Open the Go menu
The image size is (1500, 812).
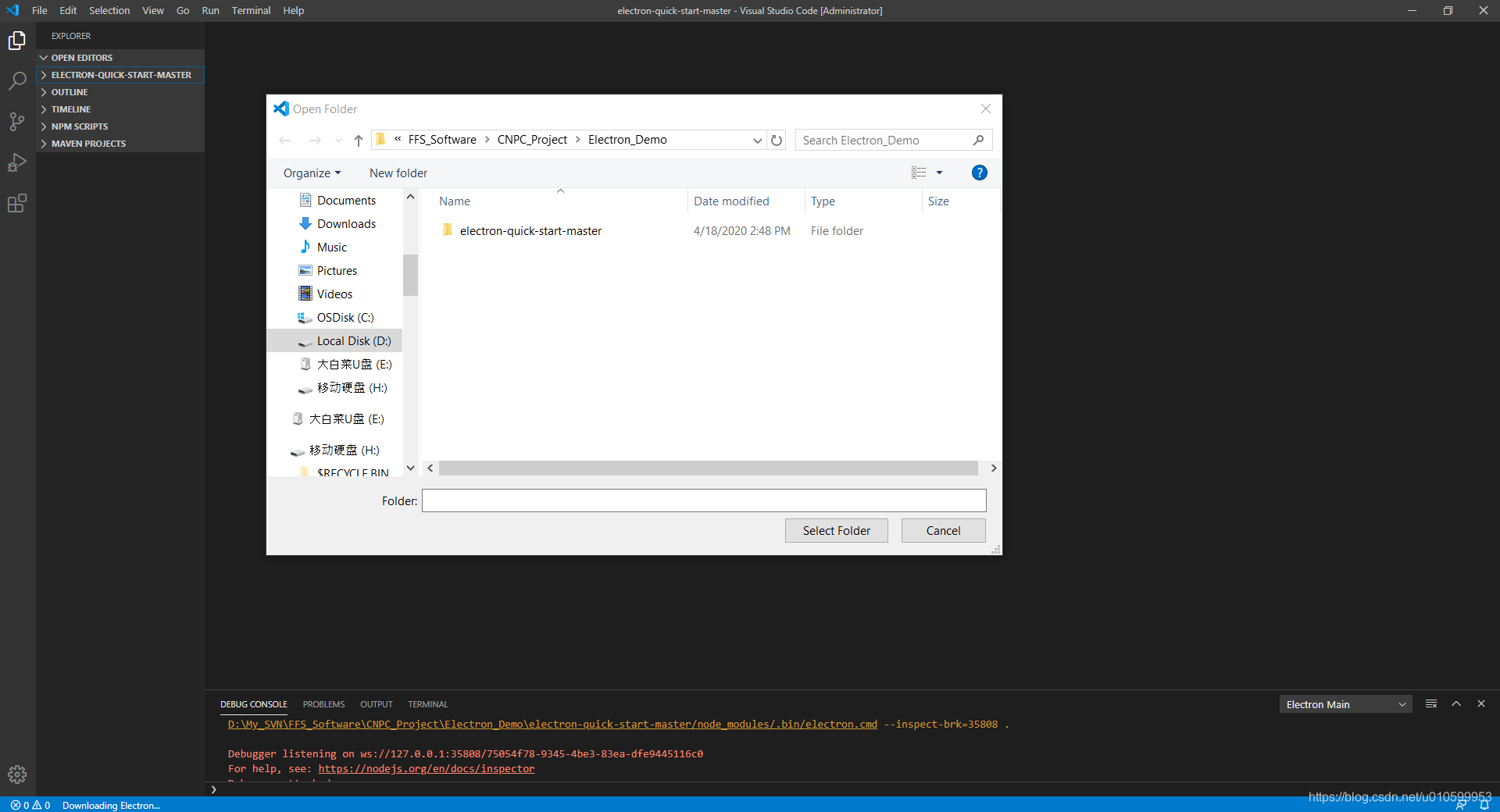[183, 10]
